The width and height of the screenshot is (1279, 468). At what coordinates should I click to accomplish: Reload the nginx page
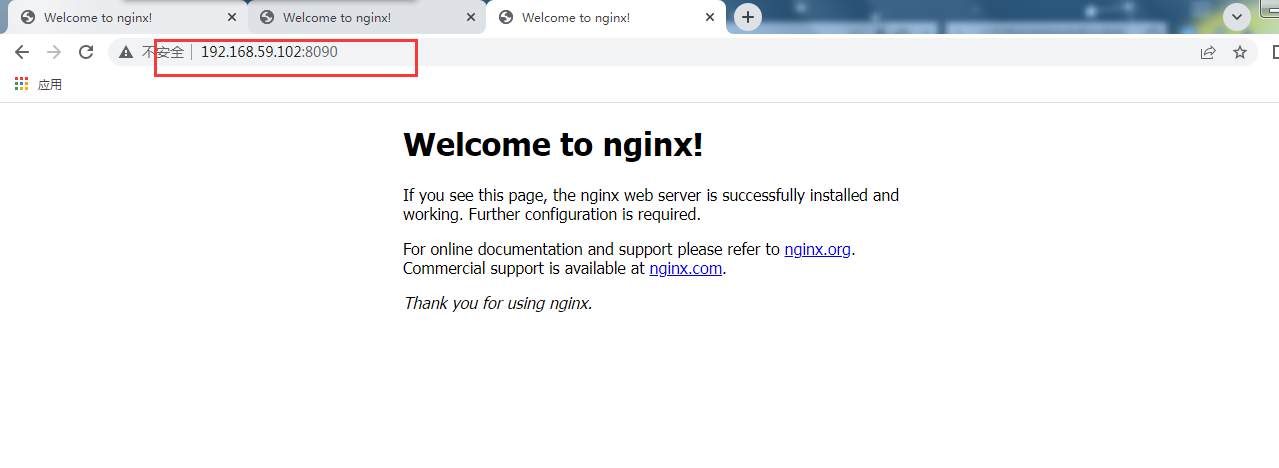pyautogui.click(x=86, y=52)
